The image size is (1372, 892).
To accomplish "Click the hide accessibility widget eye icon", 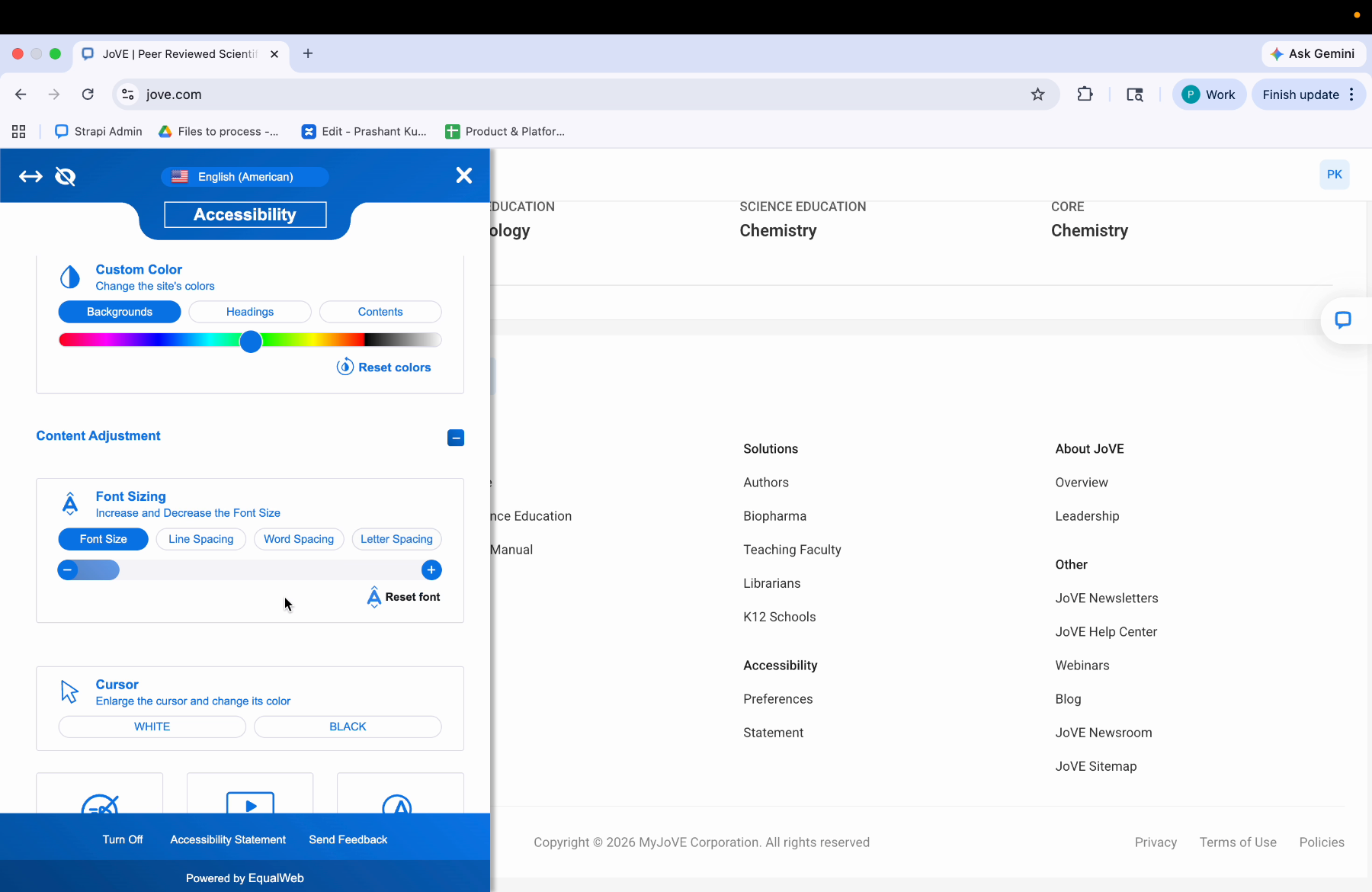I will (x=66, y=177).
